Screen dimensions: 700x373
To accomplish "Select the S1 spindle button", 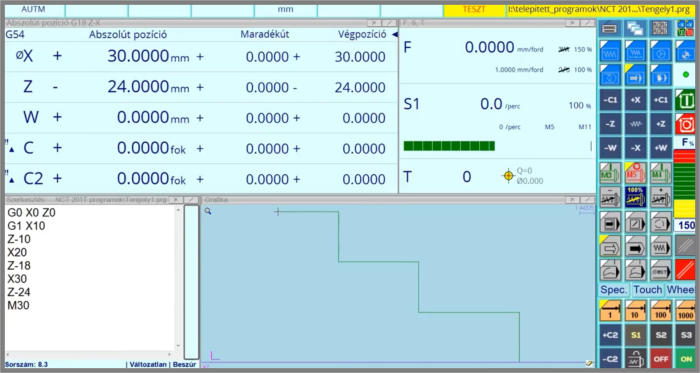I will click(x=635, y=335).
